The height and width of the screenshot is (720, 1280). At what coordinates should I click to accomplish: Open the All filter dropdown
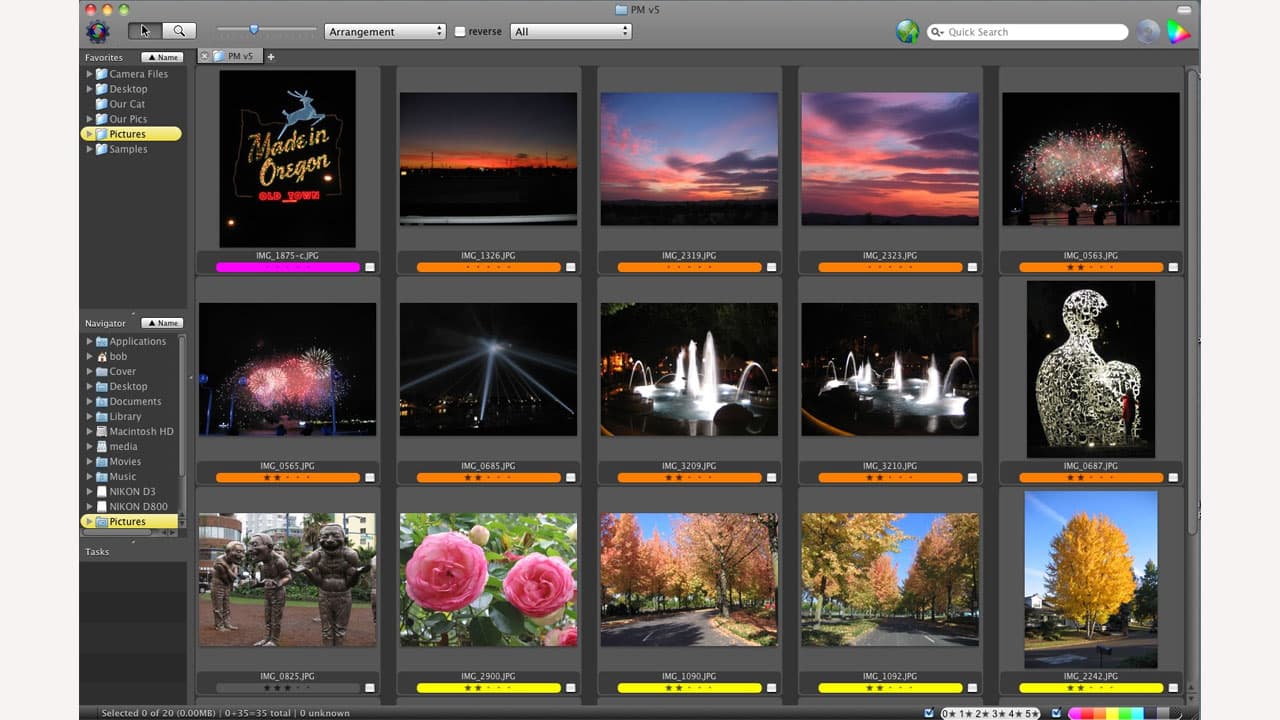pyautogui.click(x=571, y=31)
